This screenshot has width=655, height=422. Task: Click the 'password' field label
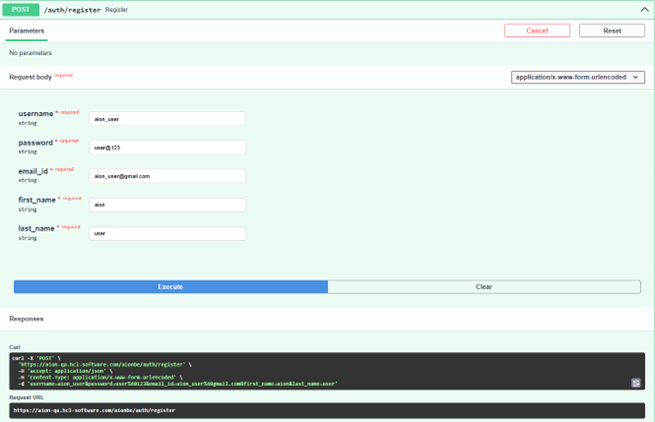[36, 143]
